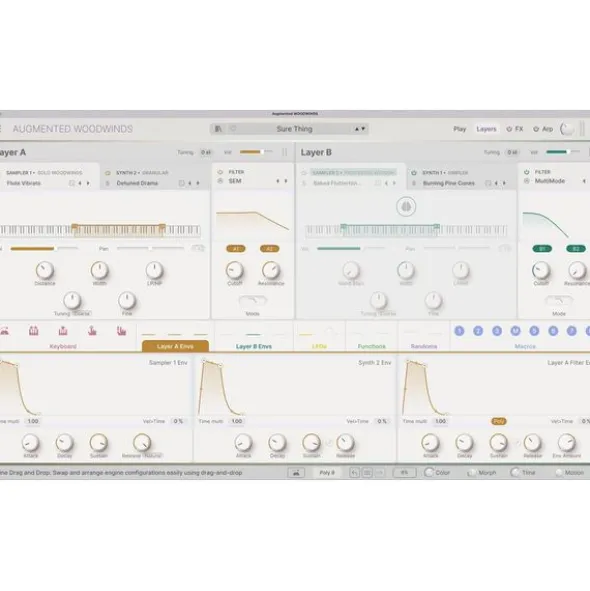590x591 pixels.
Task: Select the previous preset with the up arrow
Action: (x=357, y=129)
